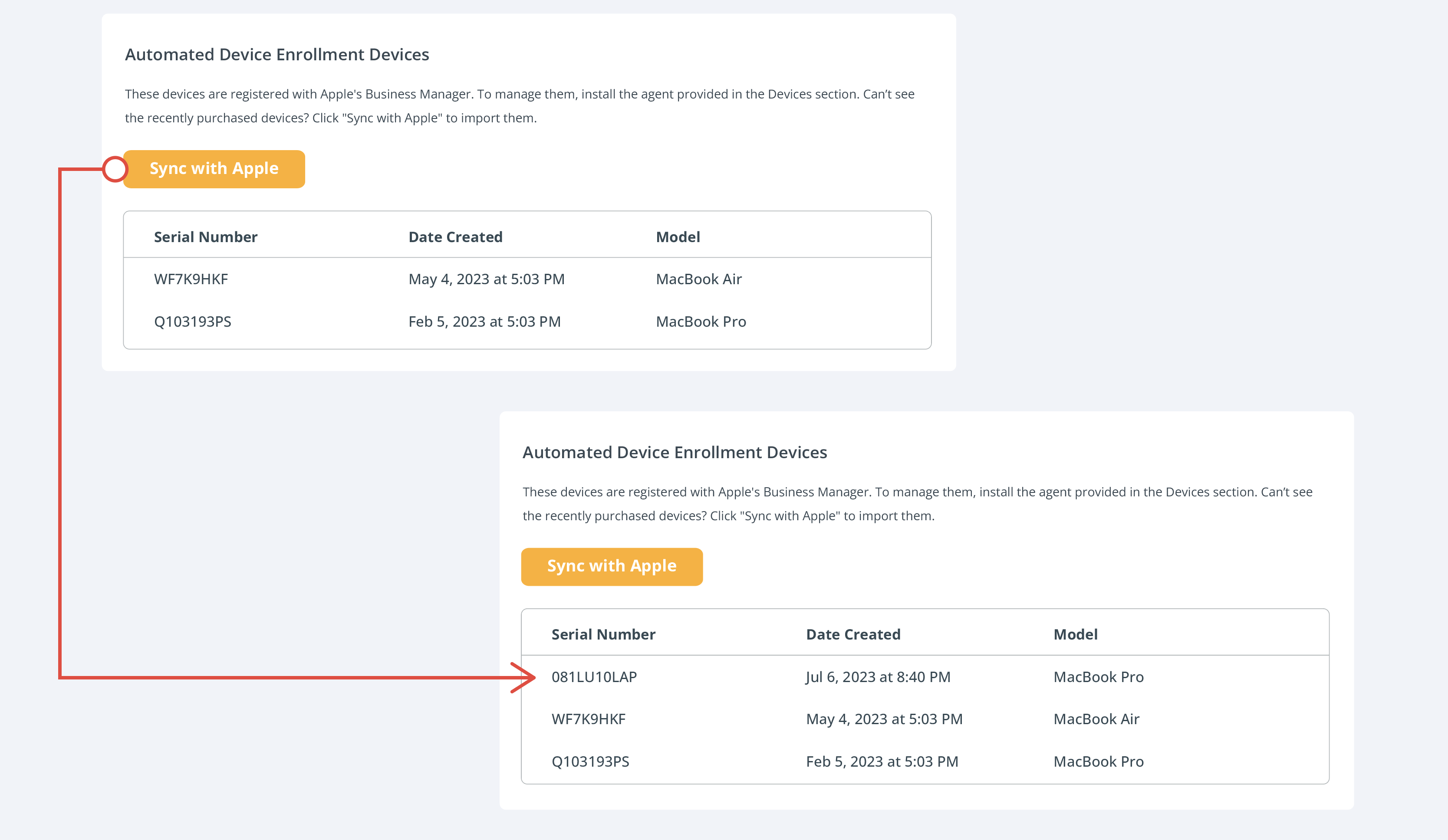Click Date Created header in upper table
1448x840 pixels.
point(455,237)
